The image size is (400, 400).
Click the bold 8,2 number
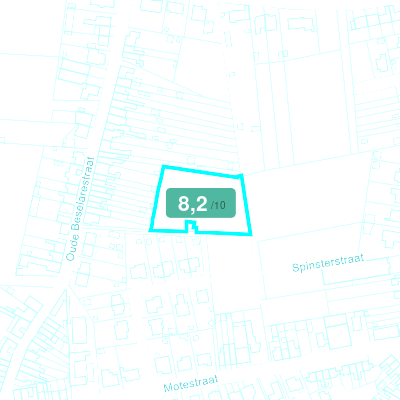point(193,204)
